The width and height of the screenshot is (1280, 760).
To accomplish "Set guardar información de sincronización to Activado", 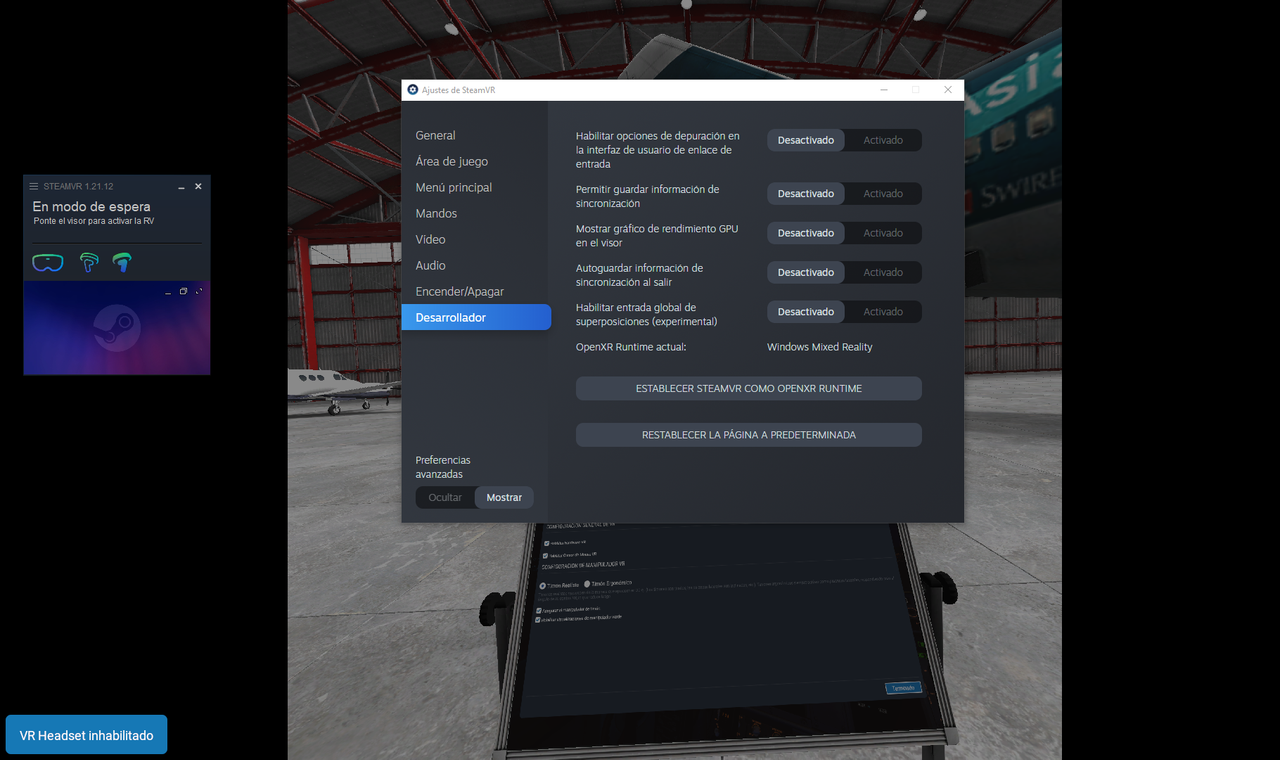I will (x=883, y=194).
